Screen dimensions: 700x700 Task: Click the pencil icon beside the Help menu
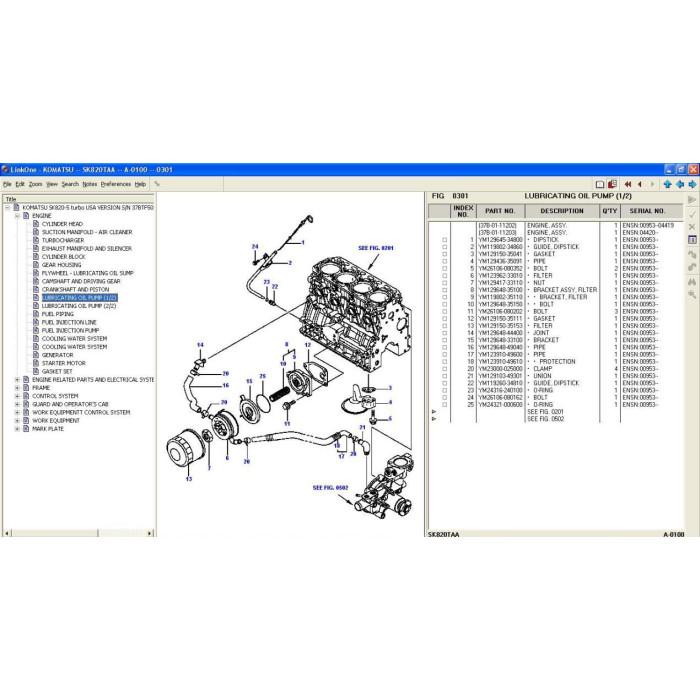pyautogui.click(x=157, y=184)
